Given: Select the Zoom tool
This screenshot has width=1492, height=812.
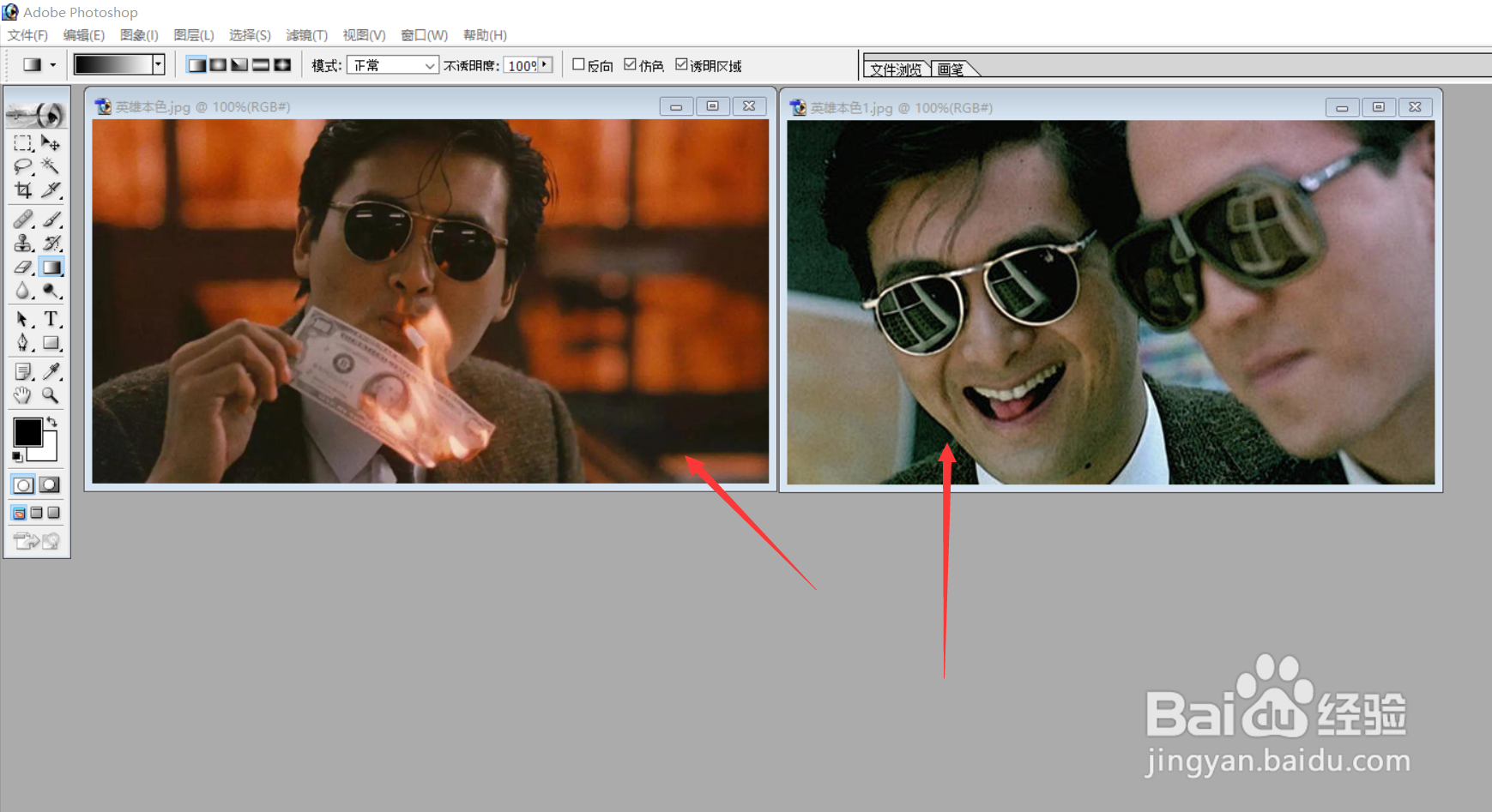Looking at the screenshot, I should point(51,395).
